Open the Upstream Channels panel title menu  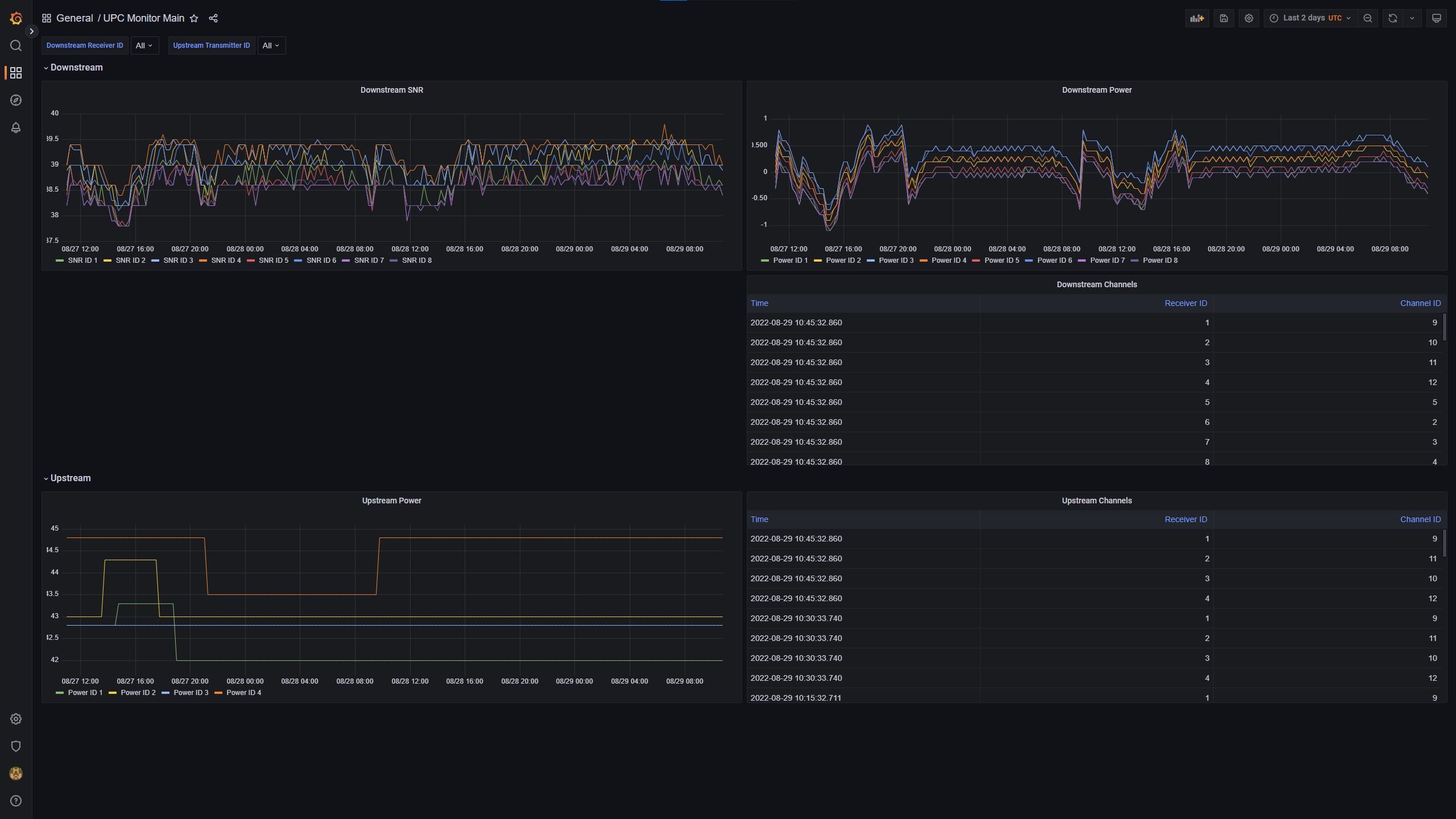pos(1097,500)
